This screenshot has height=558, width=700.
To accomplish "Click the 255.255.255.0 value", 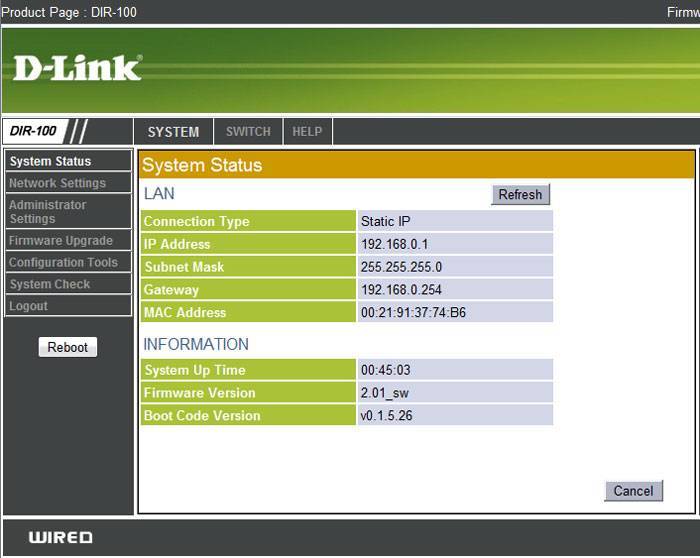I will point(455,267).
